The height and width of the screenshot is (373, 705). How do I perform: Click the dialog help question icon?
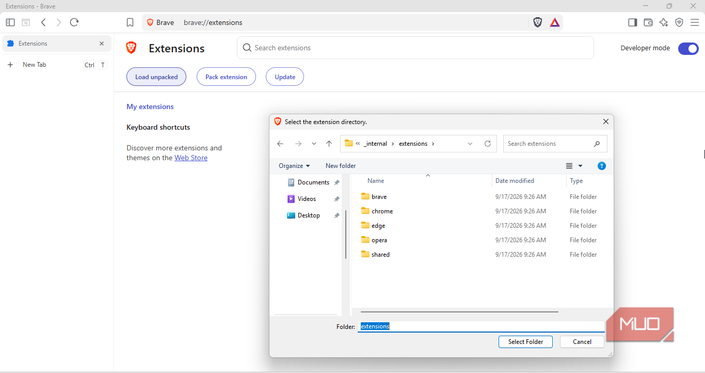point(602,166)
